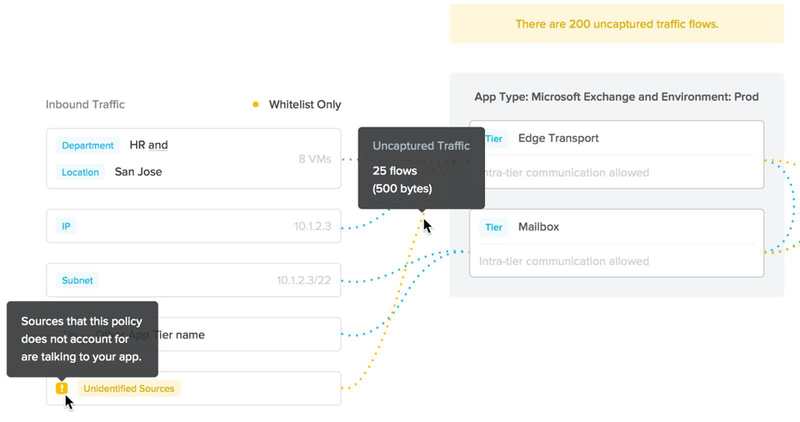This screenshot has width=800, height=422.
Task: Click the App Type Microsoft Exchange heading
Action: (616, 97)
